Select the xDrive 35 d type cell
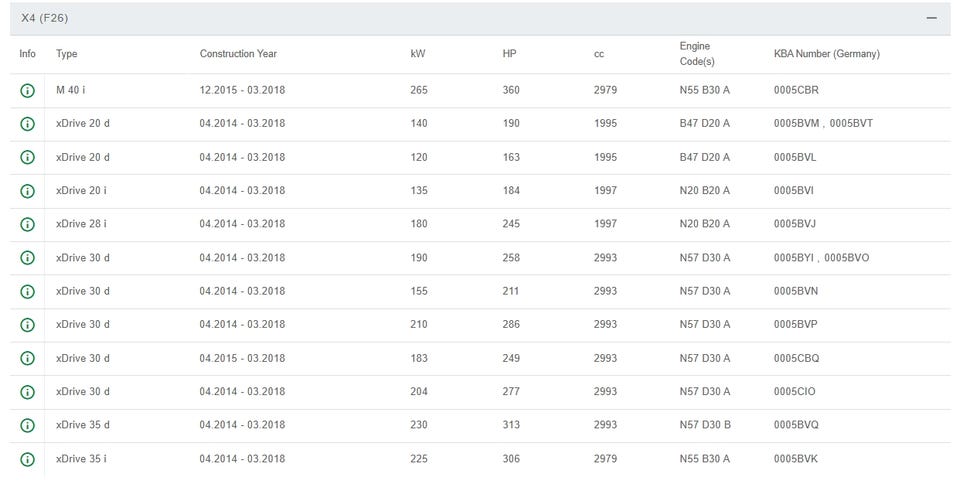The image size is (960, 484). point(83,425)
